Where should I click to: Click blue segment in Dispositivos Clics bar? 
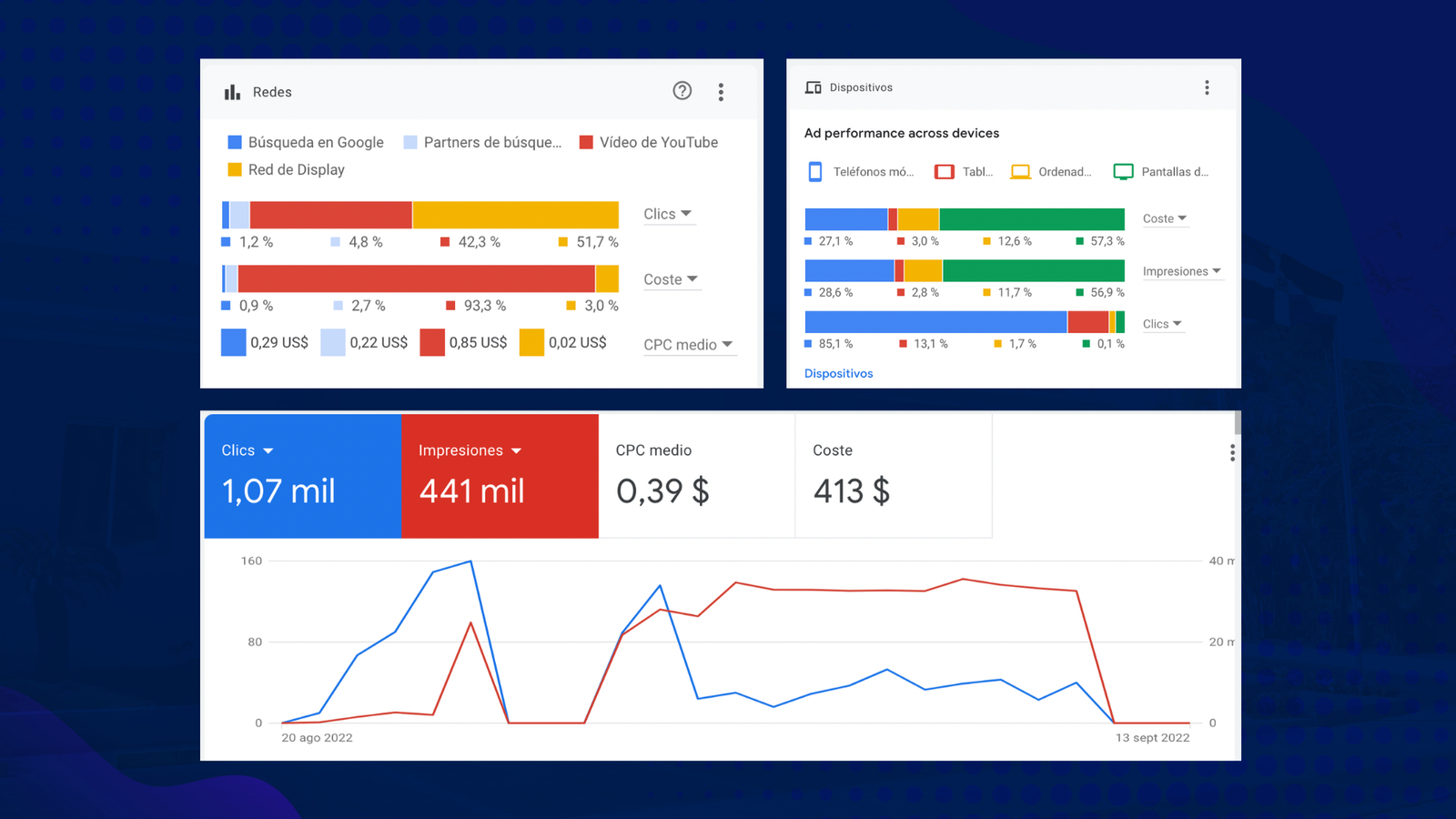point(935,322)
